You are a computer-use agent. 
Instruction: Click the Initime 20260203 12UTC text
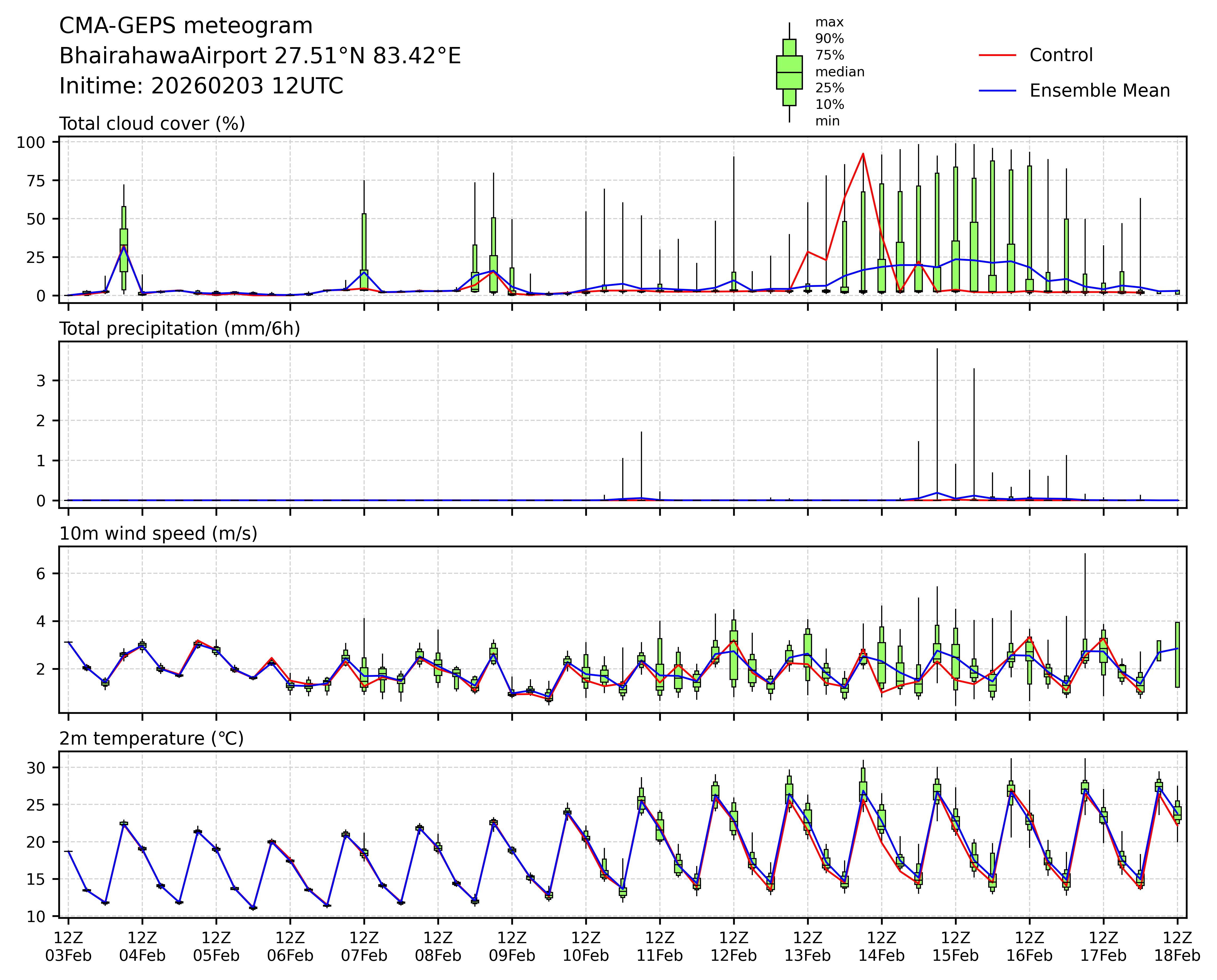tap(201, 86)
